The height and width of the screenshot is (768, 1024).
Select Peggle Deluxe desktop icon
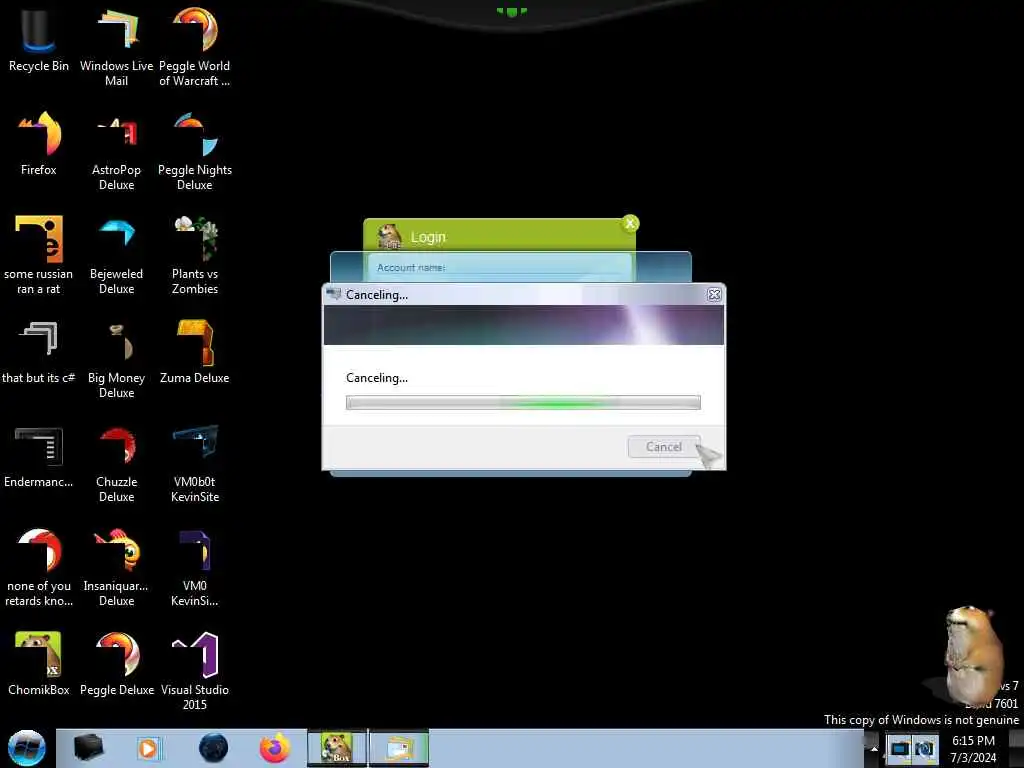tap(116, 664)
